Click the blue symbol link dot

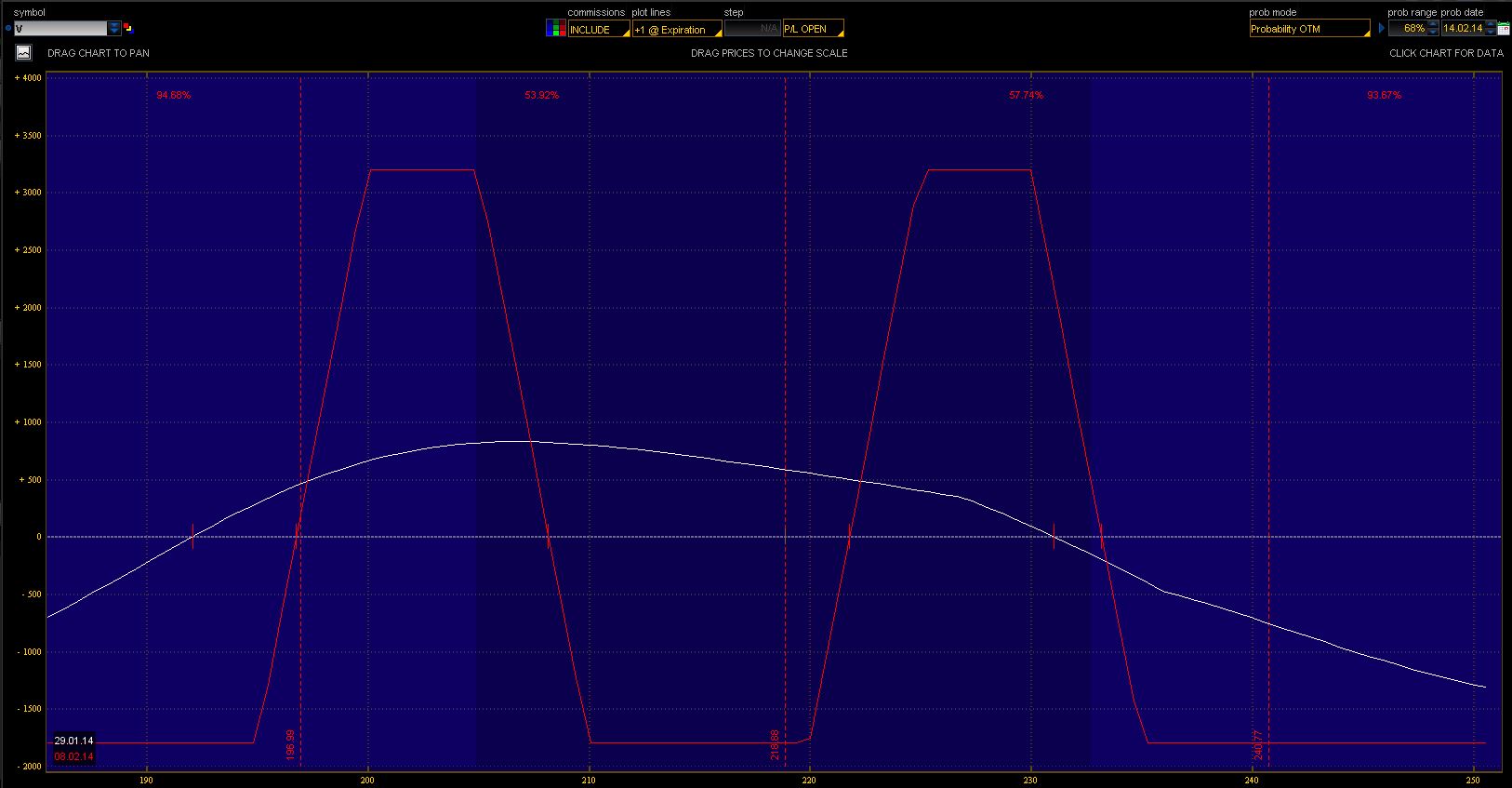click(8, 28)
